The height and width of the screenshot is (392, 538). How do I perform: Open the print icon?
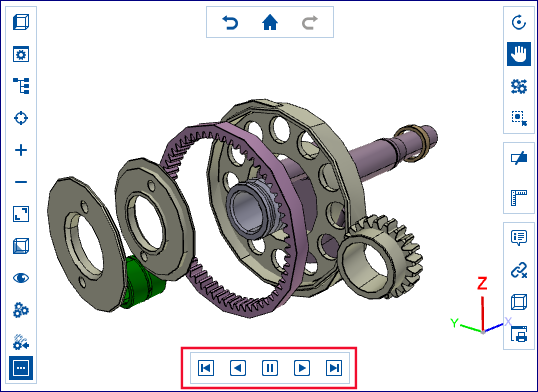519,334
